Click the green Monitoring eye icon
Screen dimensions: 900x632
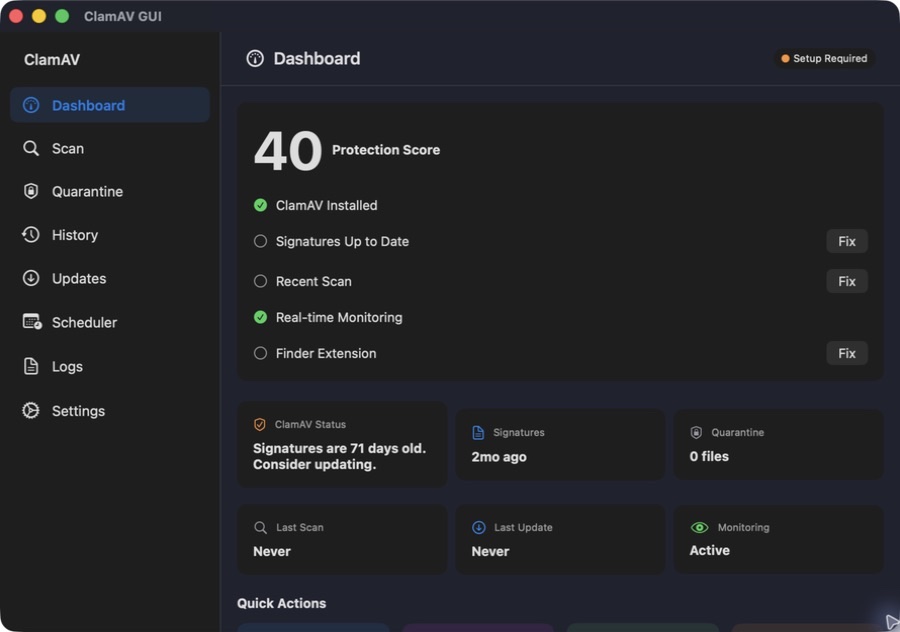pyautogui.click(x=699, y=528)
